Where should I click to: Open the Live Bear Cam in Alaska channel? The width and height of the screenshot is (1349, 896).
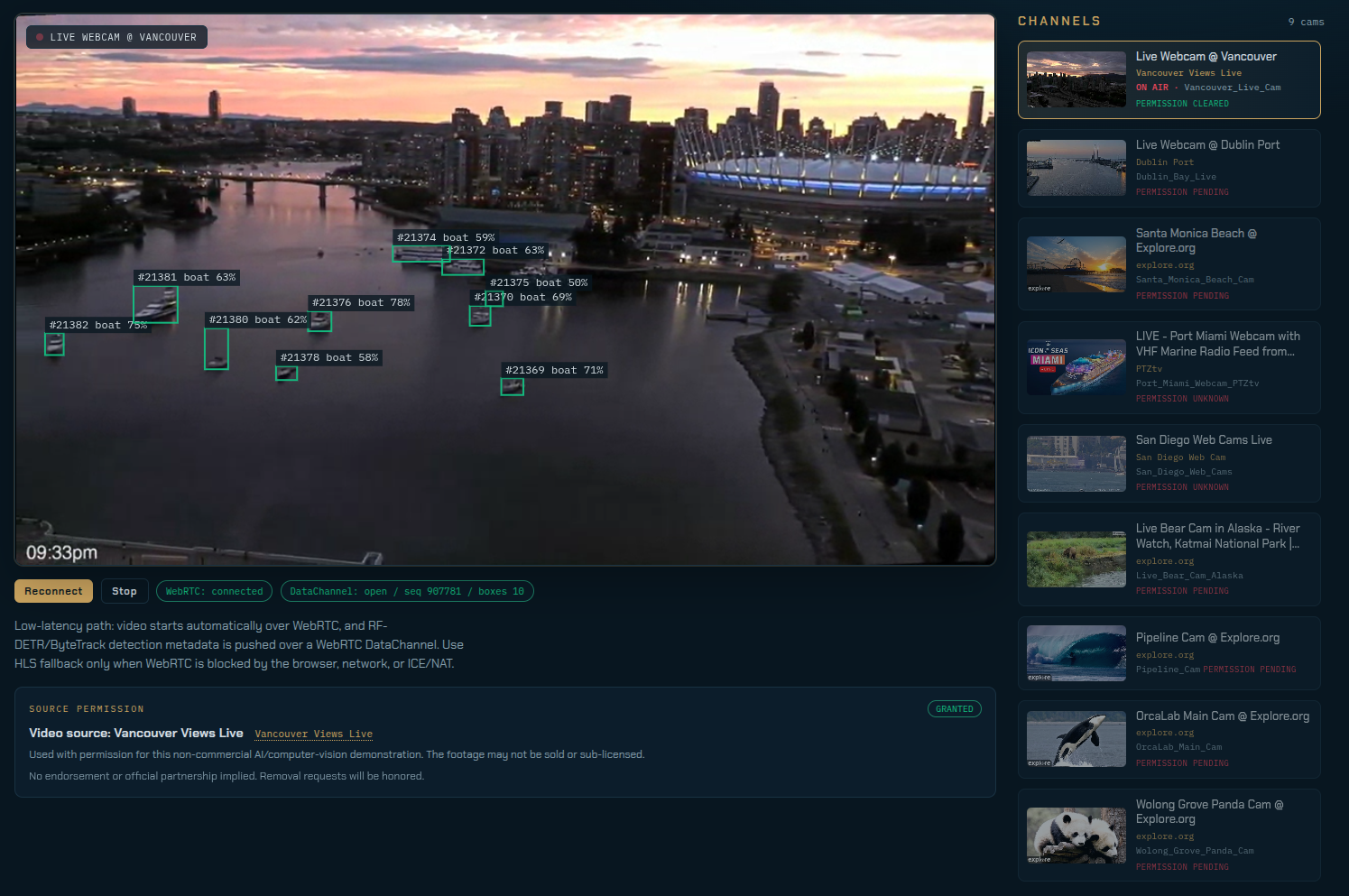tap(1169, 559)
